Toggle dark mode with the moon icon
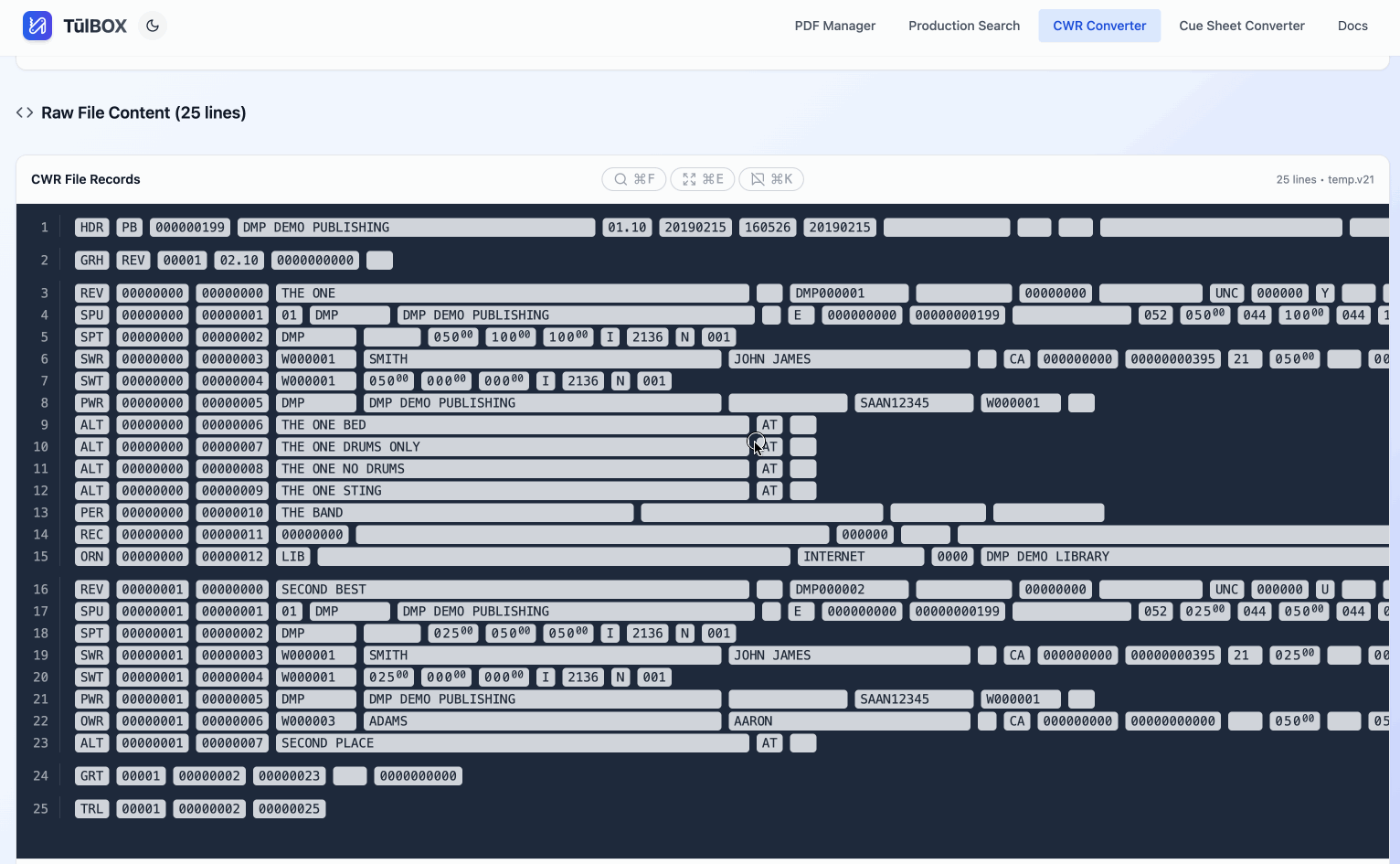Image resolution: width=1400 pixels, height=864 pixels. click(153, 26)
